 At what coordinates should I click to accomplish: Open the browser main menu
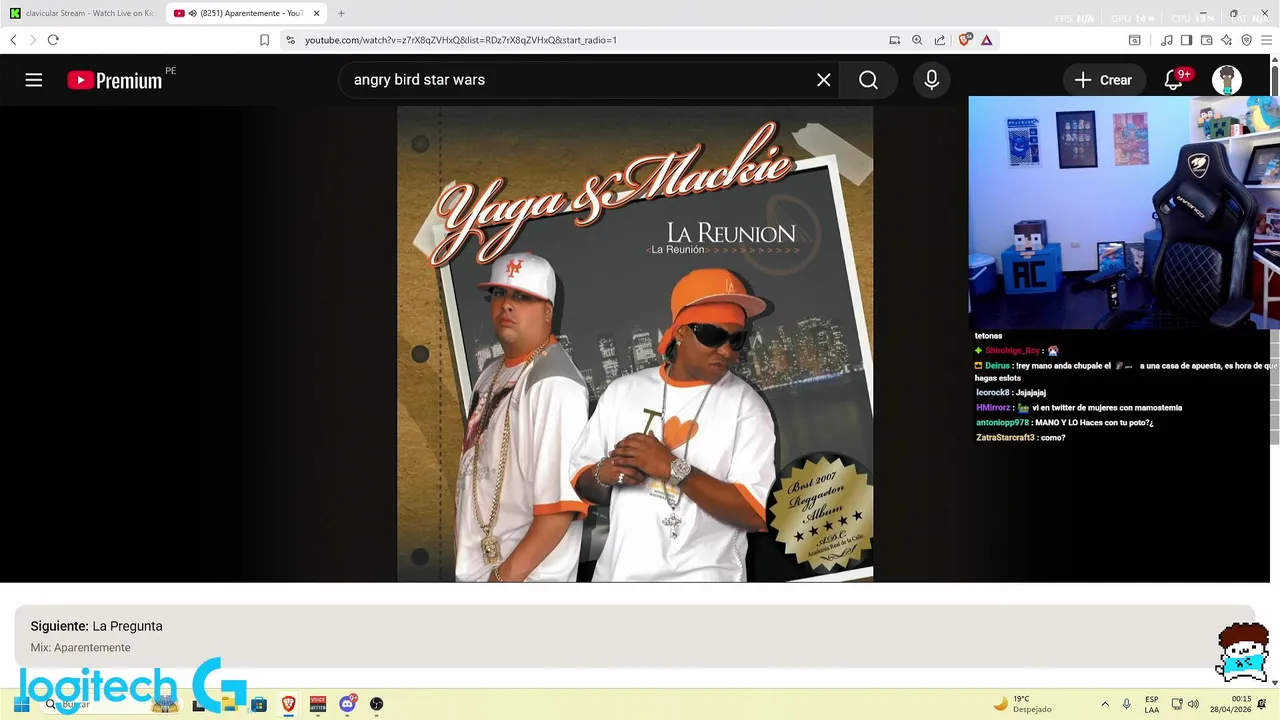(x=1267, y=40)
